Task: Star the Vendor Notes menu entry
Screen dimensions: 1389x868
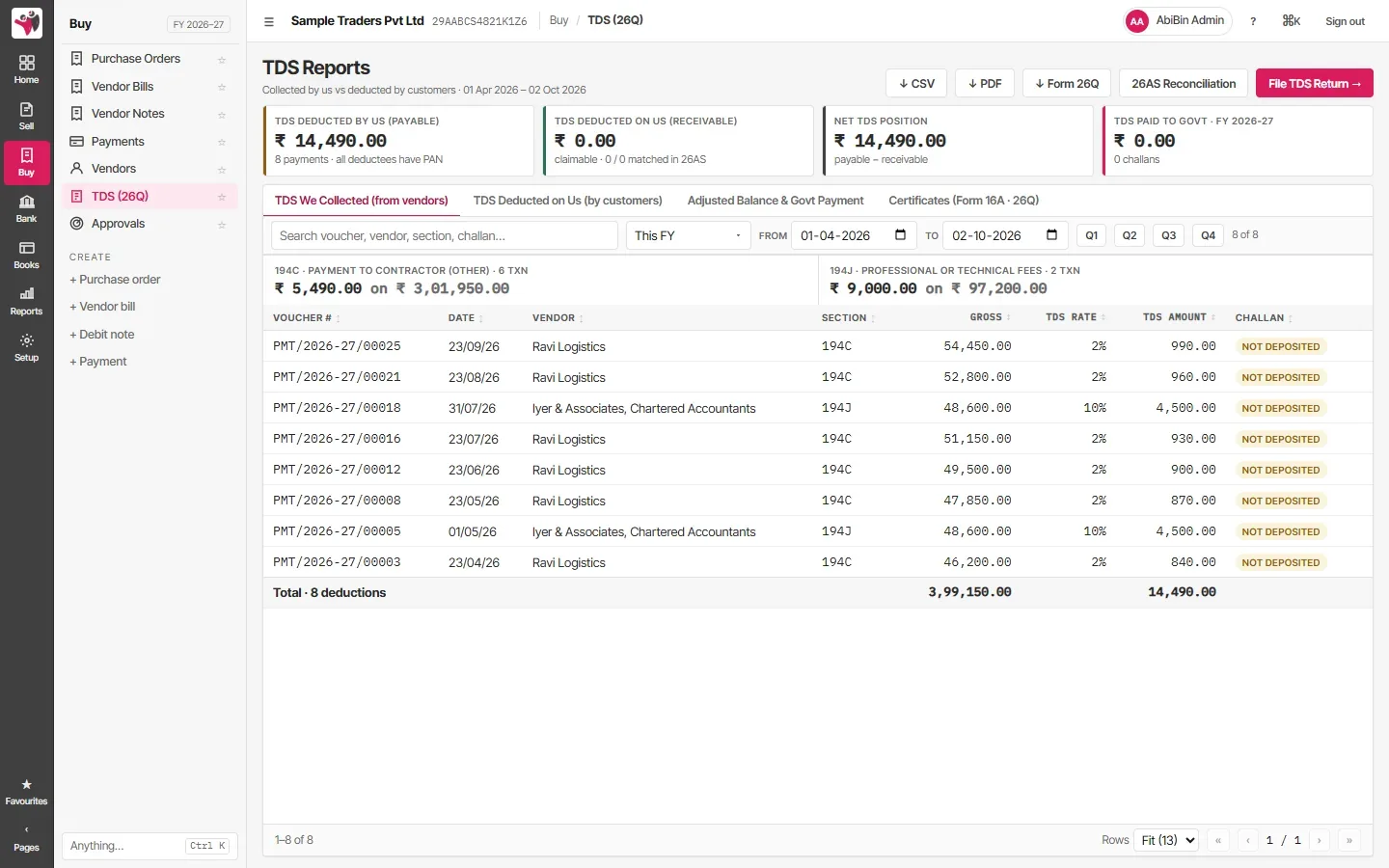Action: (x=222, y=115)
